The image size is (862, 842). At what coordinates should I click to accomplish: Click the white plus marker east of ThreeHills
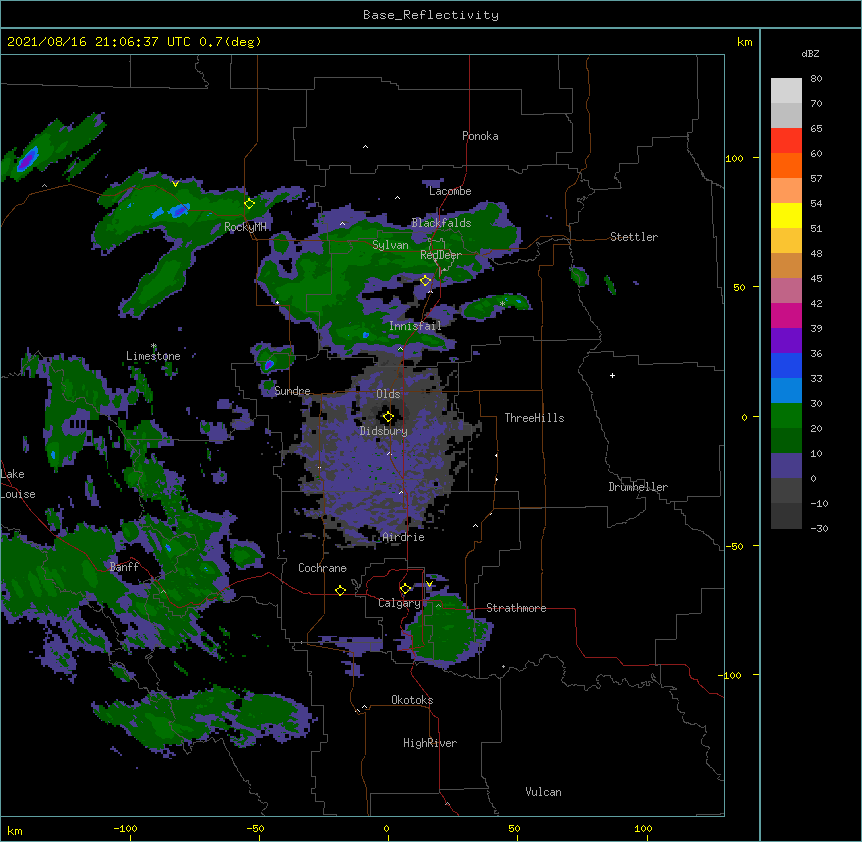(612, 375)
